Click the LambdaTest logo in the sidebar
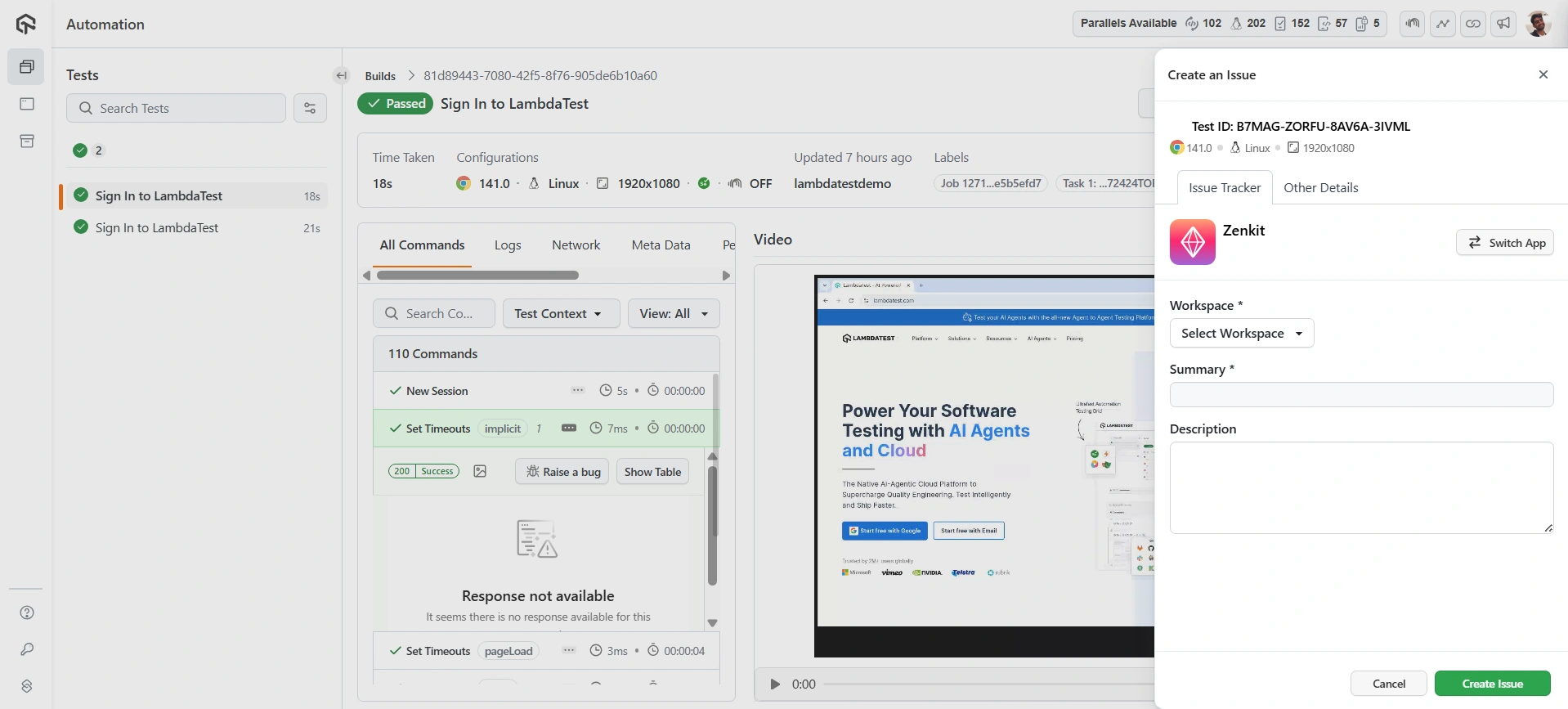The width and height of the screenshot is (1568, 709). point(26,24)
